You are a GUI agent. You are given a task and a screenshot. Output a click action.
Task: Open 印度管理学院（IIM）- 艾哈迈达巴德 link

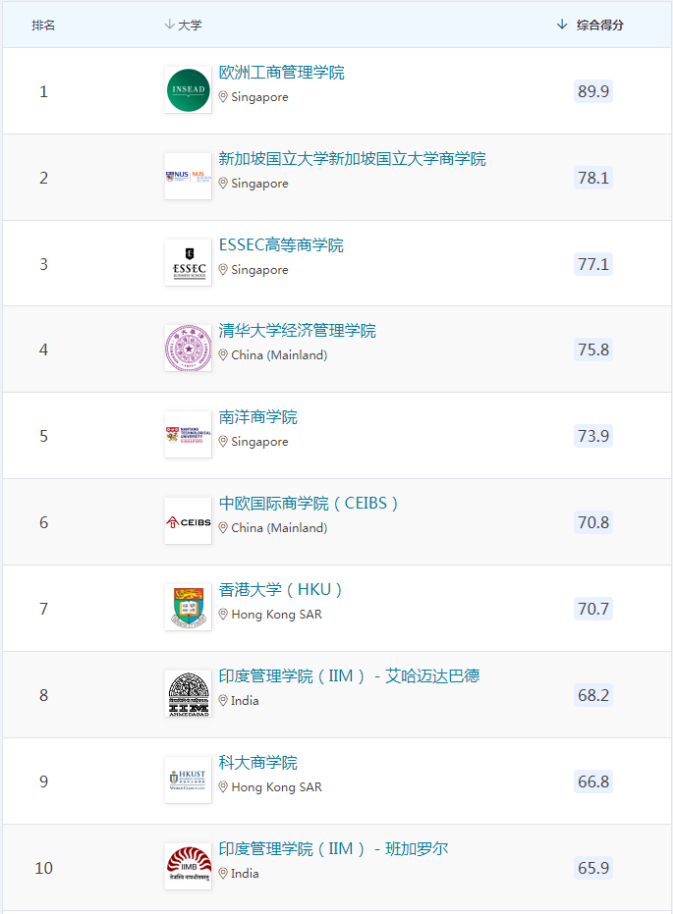(x=349, y=676)
